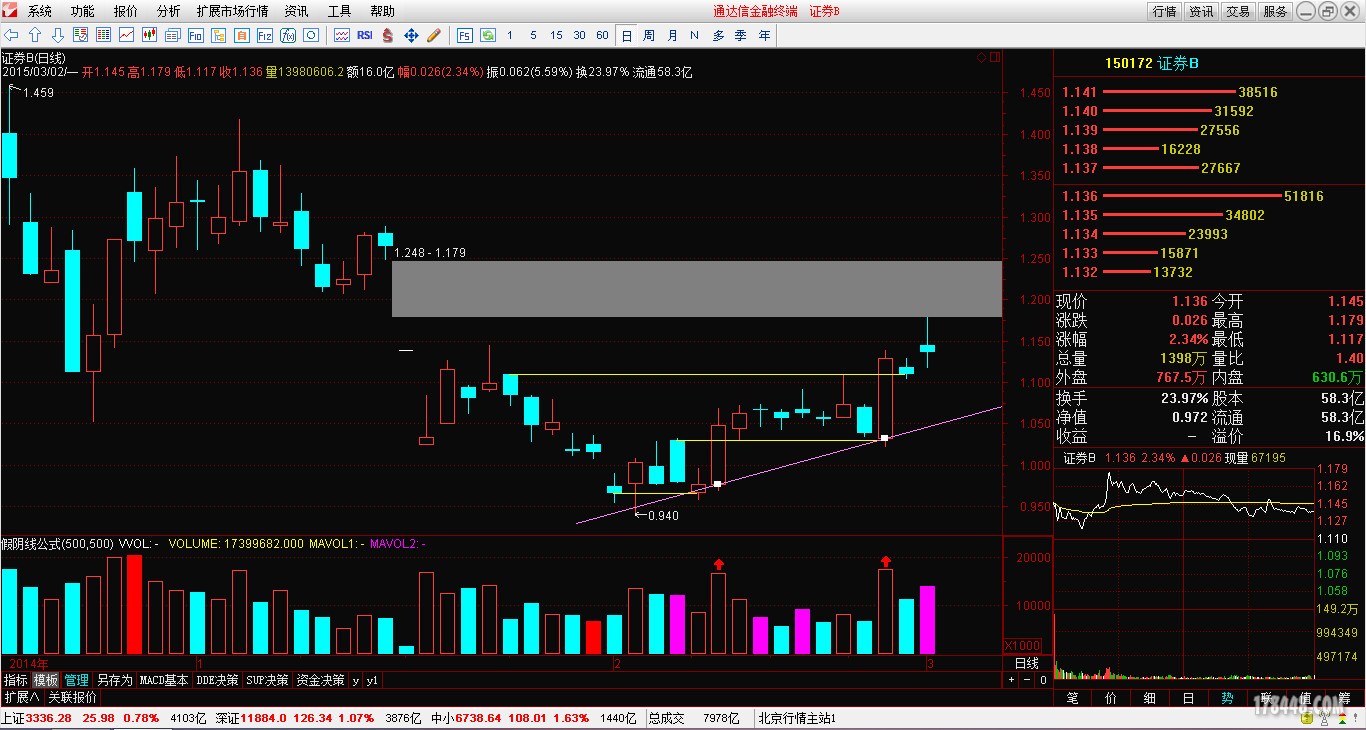Click the minus zoom button under 日线
The image size is (1366, 730).
pos(1027,680)
